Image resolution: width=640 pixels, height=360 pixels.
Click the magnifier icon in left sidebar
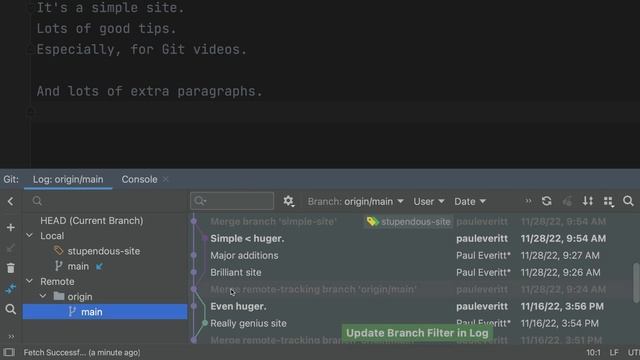[x=11, y=309]
